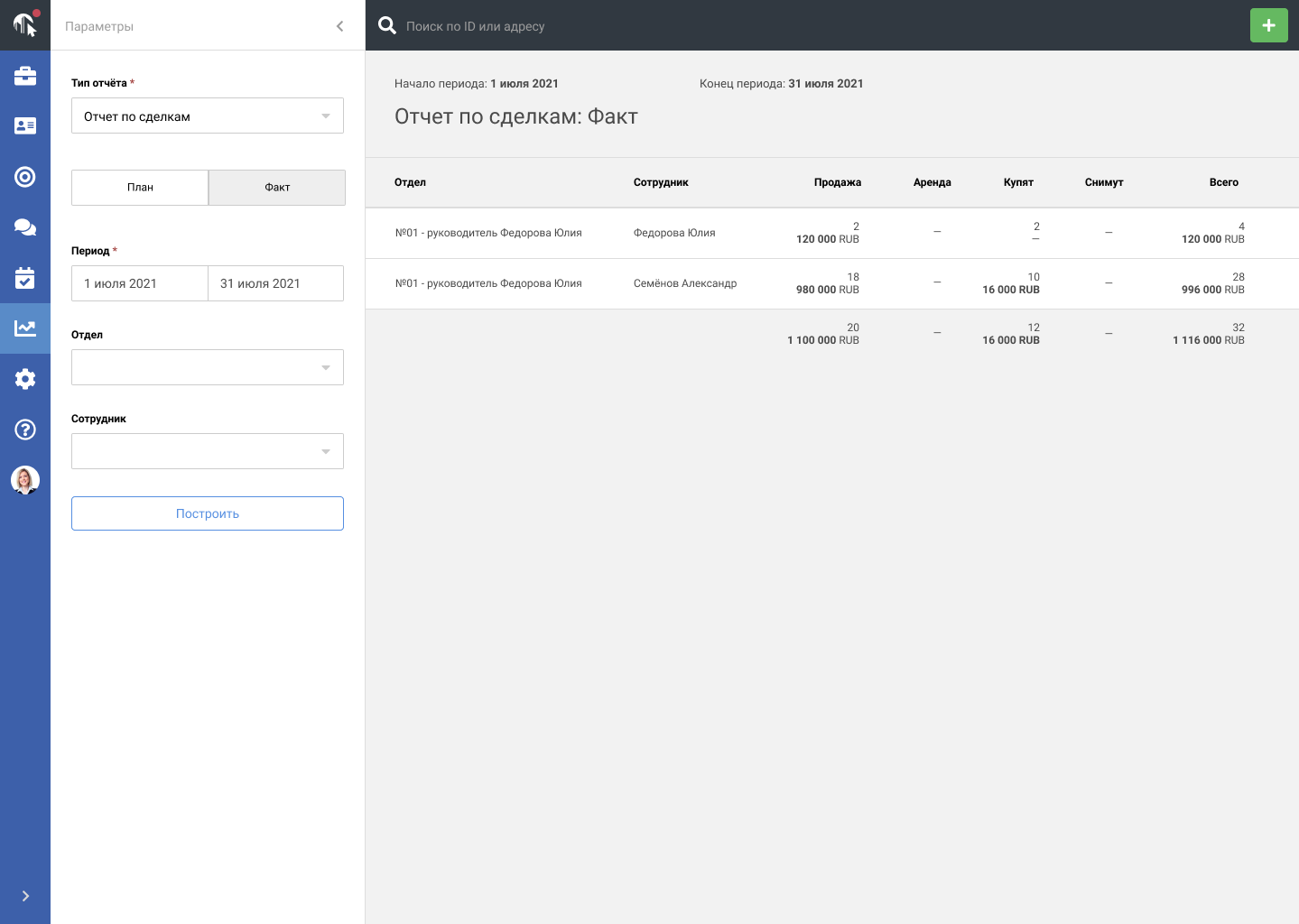Click the Всего column header
Screen dimensions: 1299x924
click(x=1224, y=182)
